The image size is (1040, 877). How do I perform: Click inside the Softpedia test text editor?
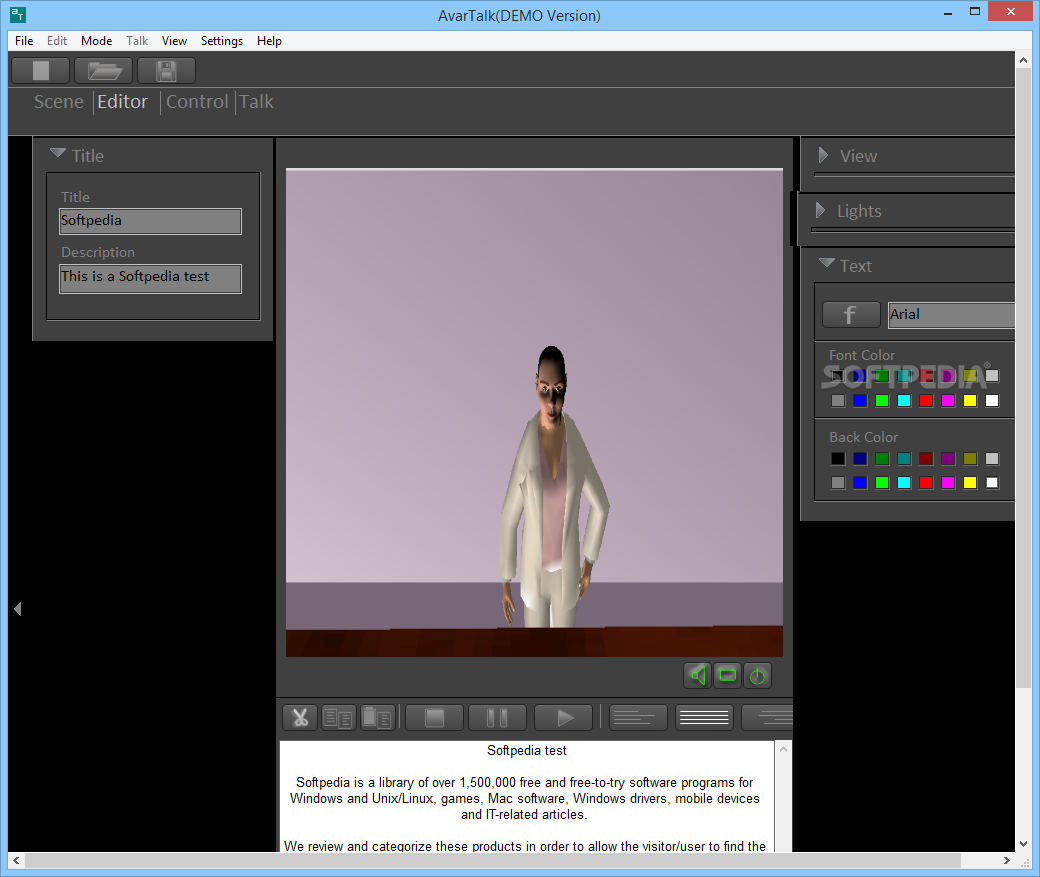527,796
